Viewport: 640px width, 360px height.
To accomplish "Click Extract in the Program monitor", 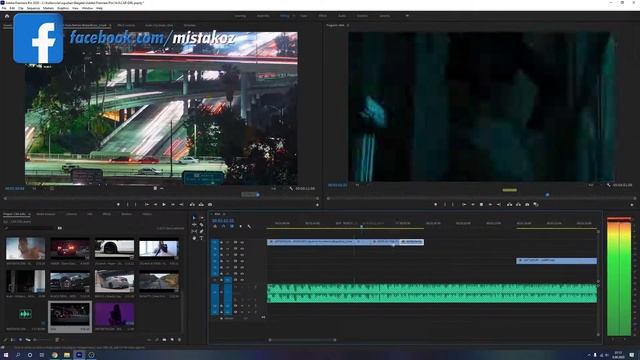I will [518, 204].
